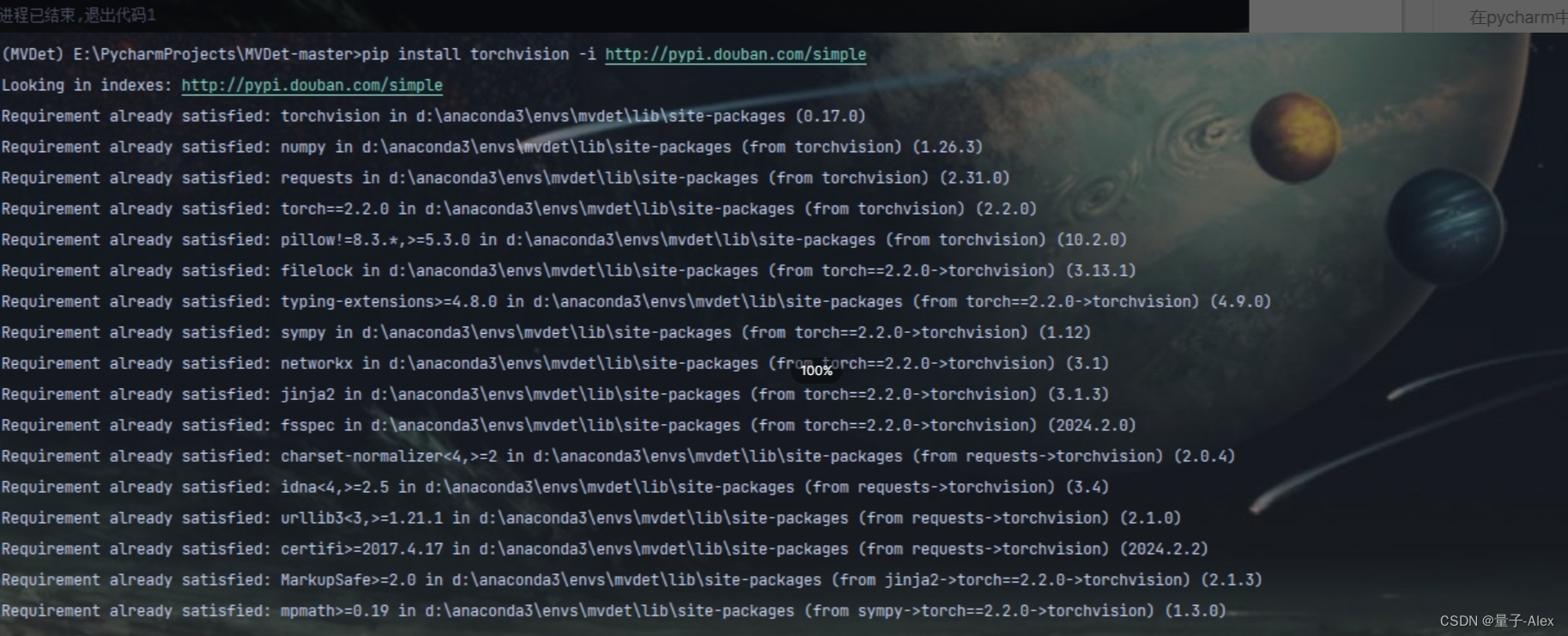Click the torchvision (0.17.0) requirement line
This screenshot has height=636, width=1568.
point(433,116)
